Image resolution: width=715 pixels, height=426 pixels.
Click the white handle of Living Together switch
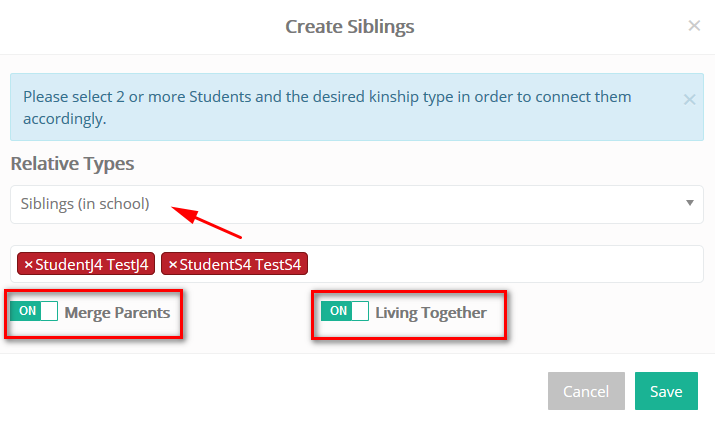tap(360, 311)
